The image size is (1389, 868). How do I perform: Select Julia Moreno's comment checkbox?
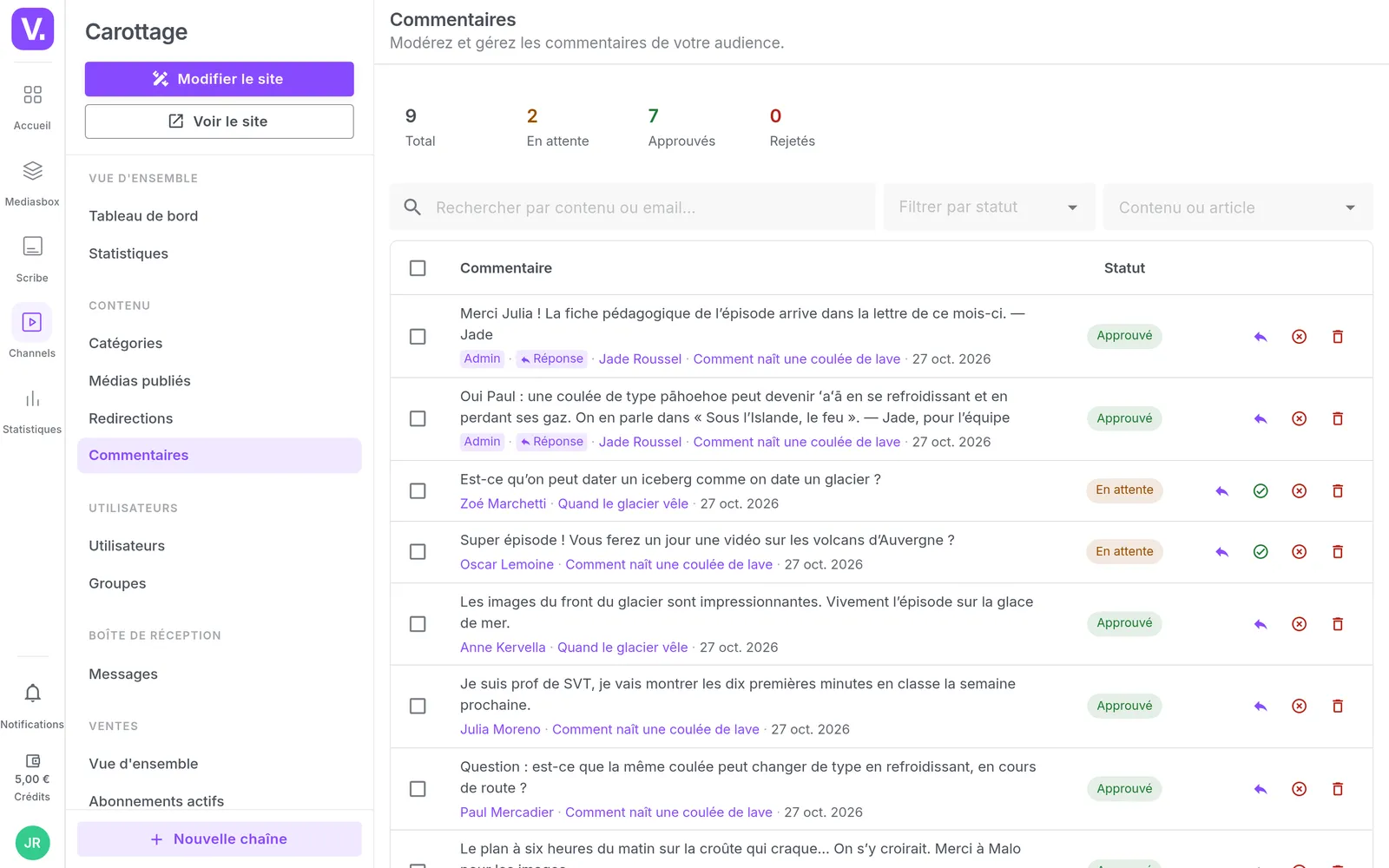coord(418,707)
